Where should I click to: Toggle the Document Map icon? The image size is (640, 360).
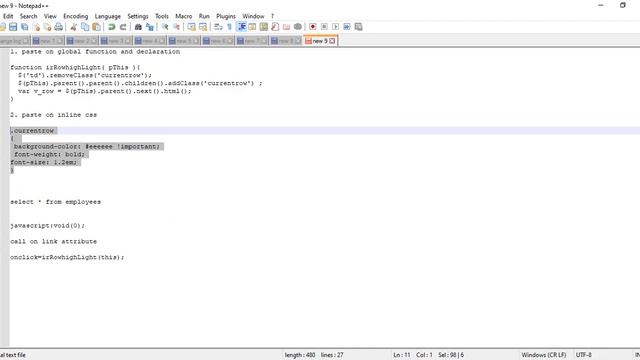coord(264,27)
